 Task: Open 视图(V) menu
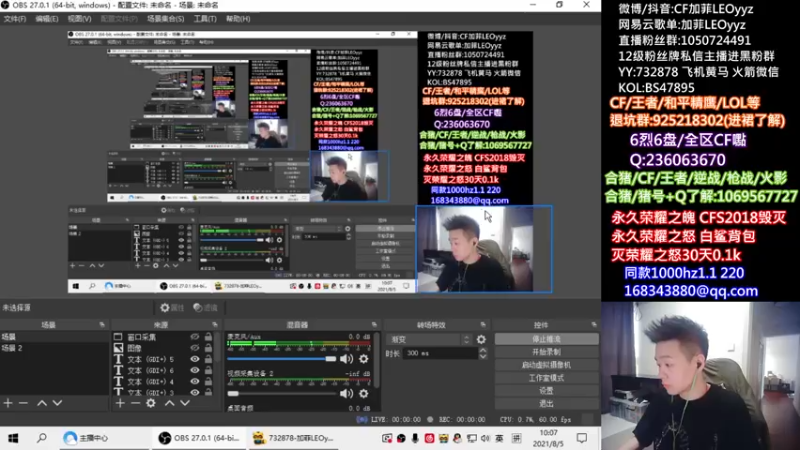[x=80, y=19]
